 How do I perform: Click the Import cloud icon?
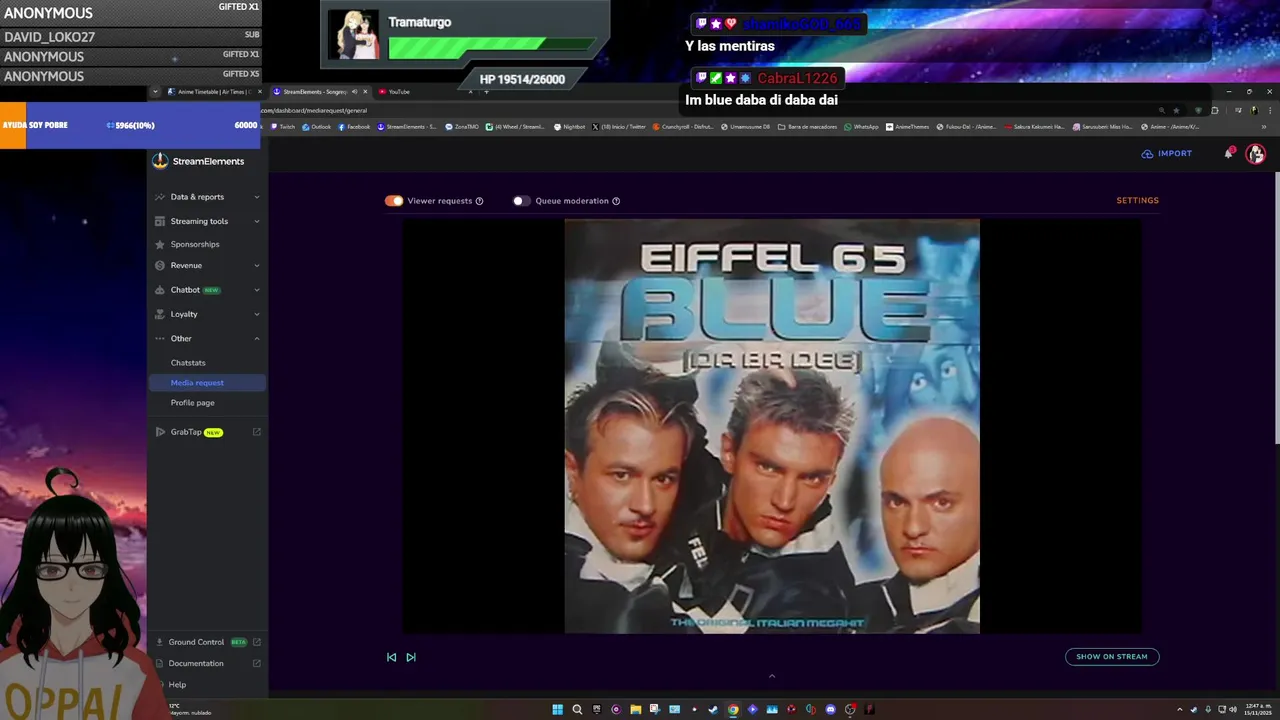click(1147, 154)
